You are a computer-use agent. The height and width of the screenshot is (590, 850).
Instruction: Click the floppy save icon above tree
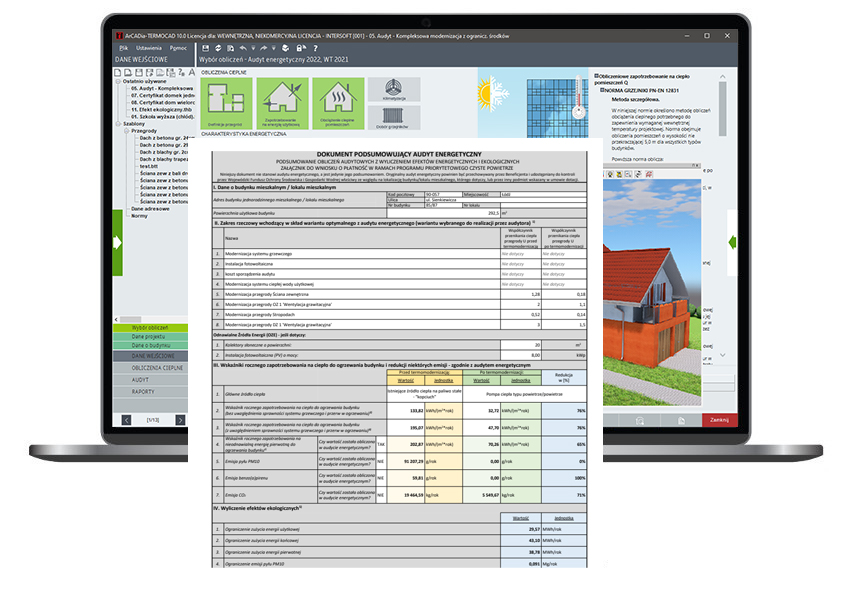point(139,72)
